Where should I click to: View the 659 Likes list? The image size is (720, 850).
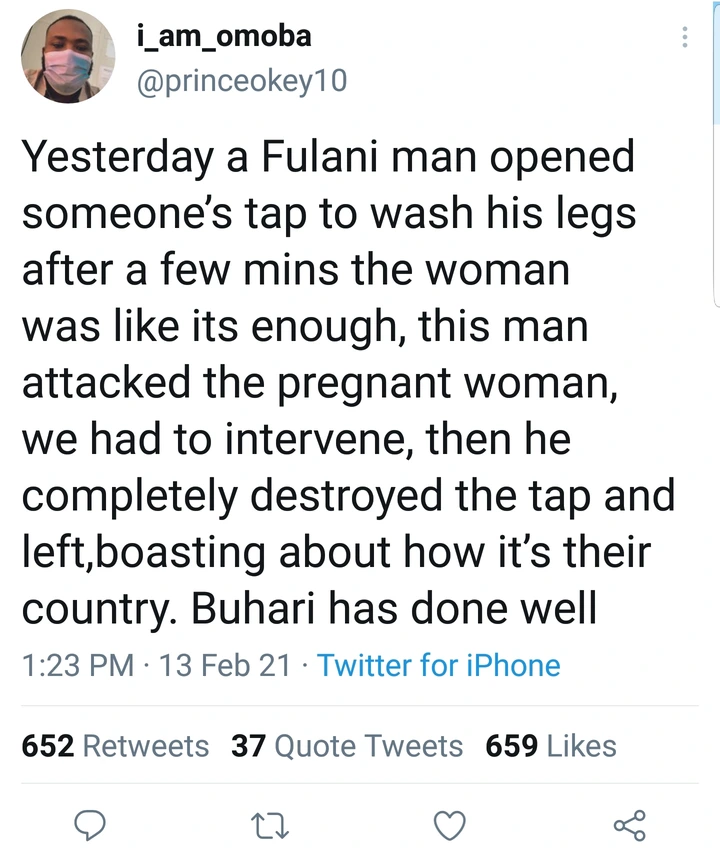point(550,746)
